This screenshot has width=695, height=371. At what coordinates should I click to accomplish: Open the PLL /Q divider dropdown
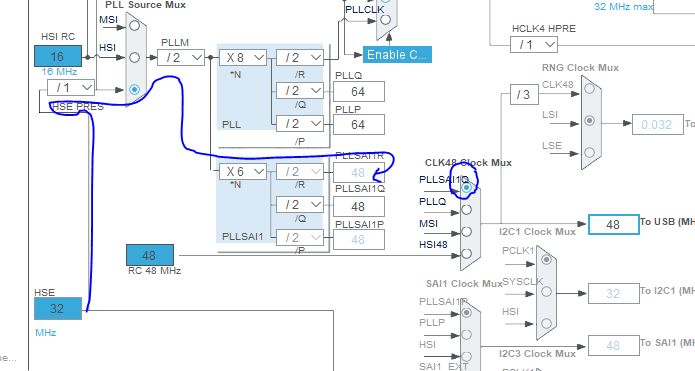(300, 91)
